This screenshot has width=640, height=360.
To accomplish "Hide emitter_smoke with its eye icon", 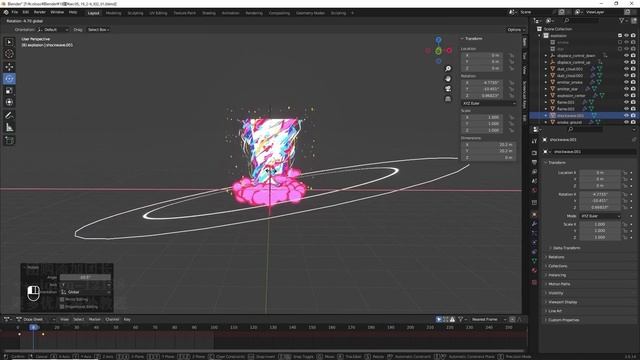I will tap(626, 82).
